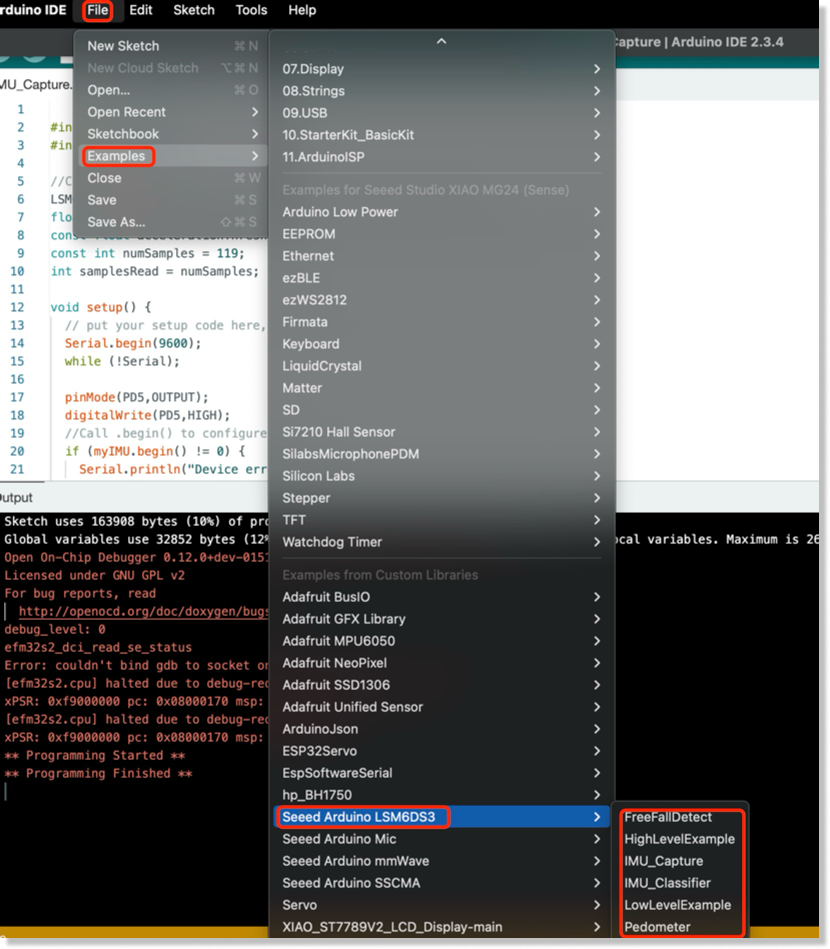Open the IMU_Capture example
The width and height of the screenshot is (830, 949).
point(681,861)
